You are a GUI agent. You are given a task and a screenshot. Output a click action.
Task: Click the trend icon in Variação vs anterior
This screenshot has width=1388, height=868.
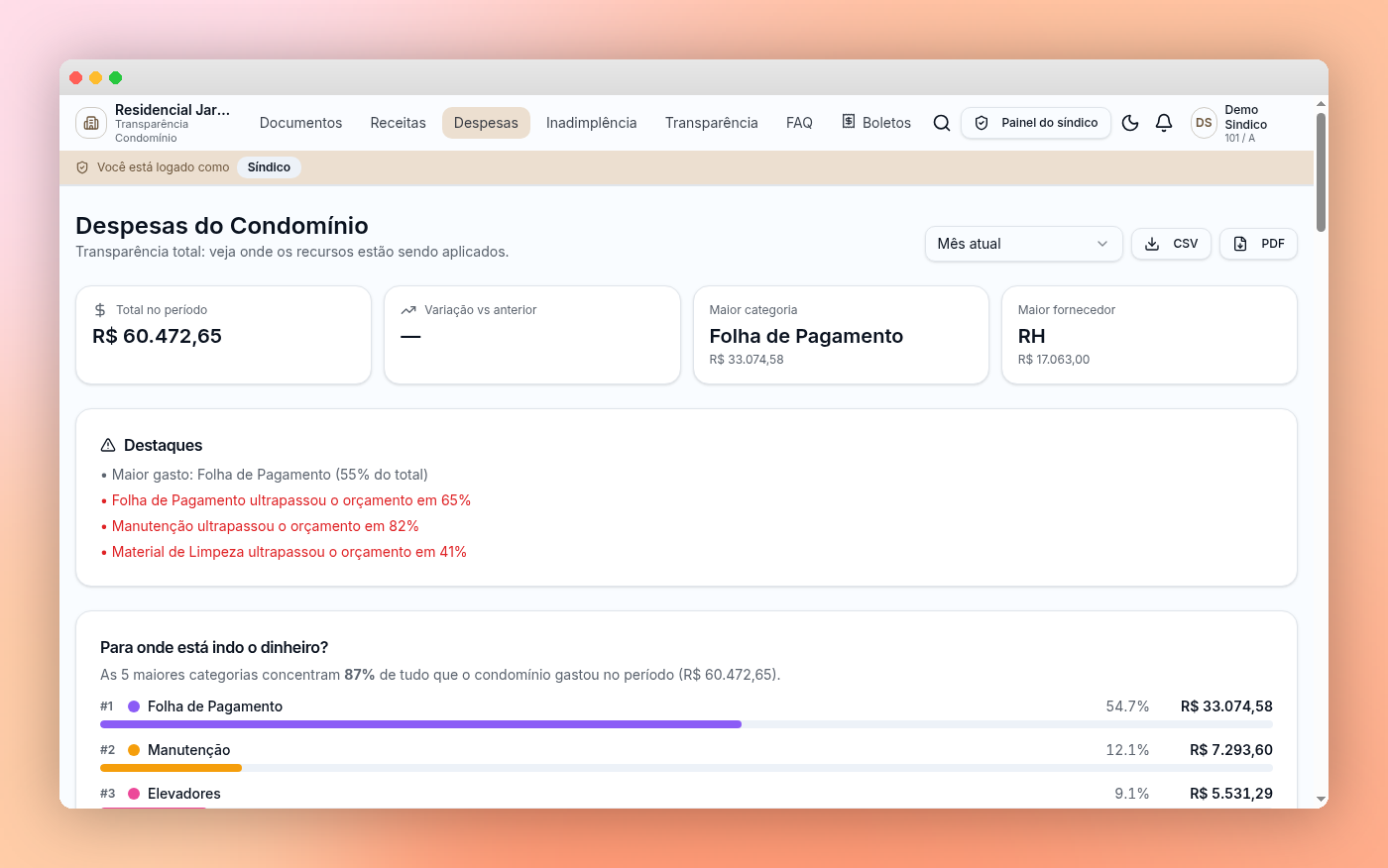(408, 310)
